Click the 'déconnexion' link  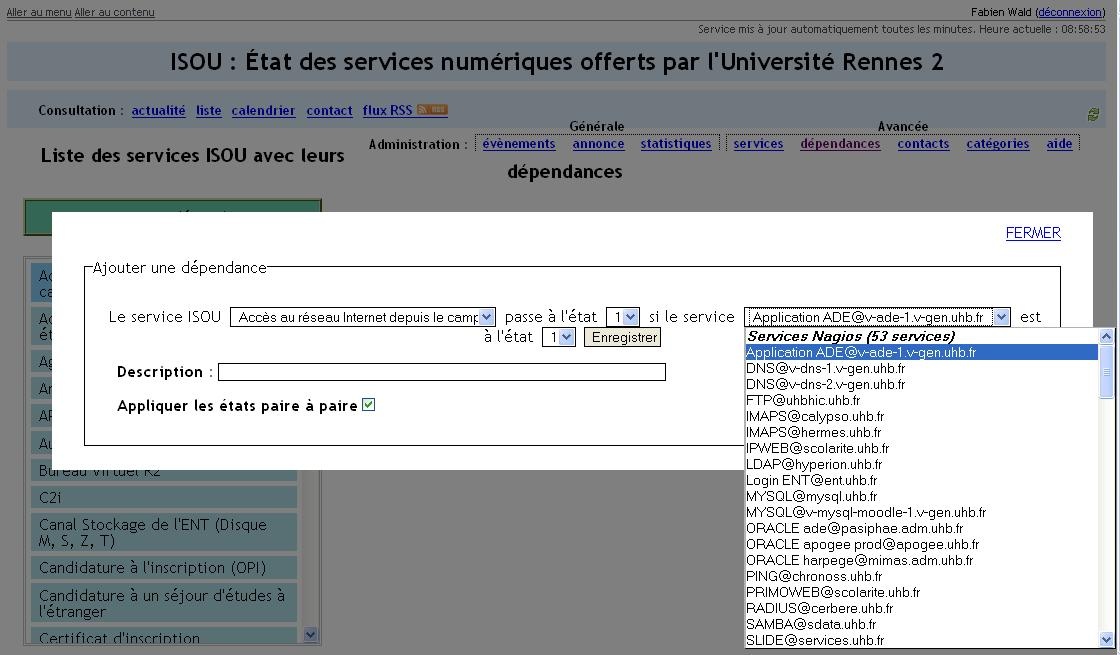pyautogui.click(x=1070, y=12)
